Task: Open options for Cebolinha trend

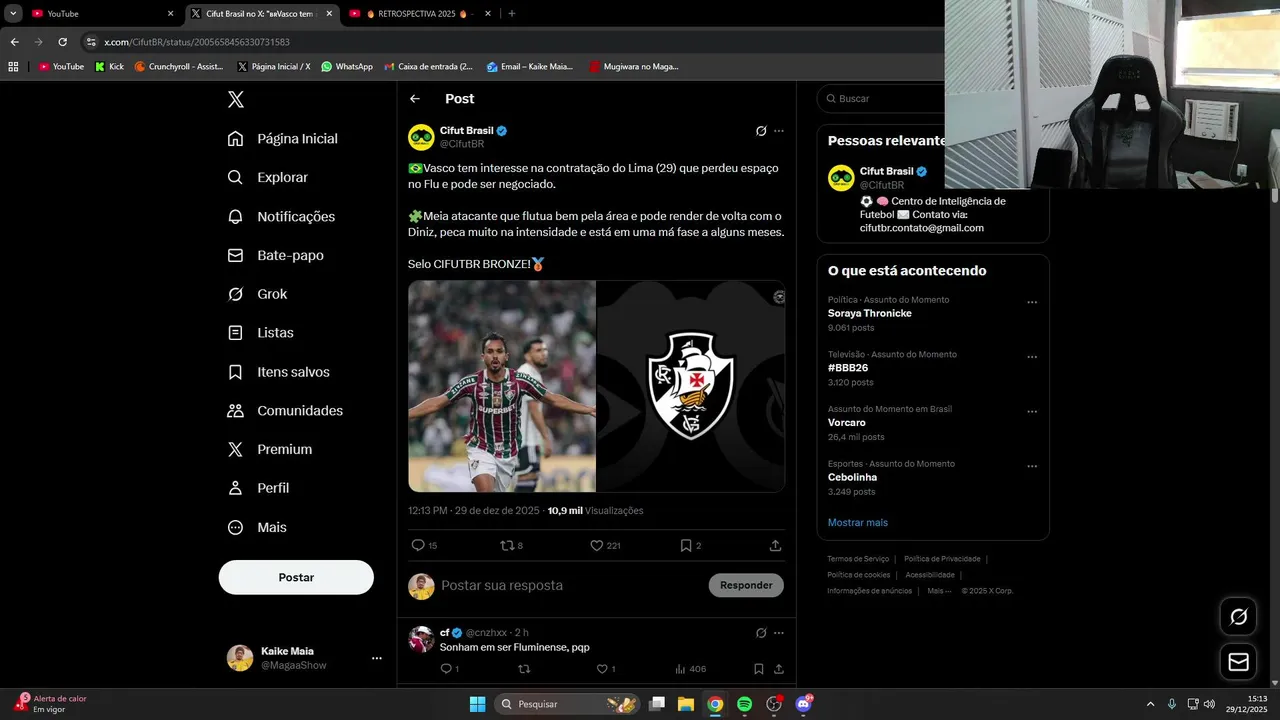Action: coord(1032,467)
